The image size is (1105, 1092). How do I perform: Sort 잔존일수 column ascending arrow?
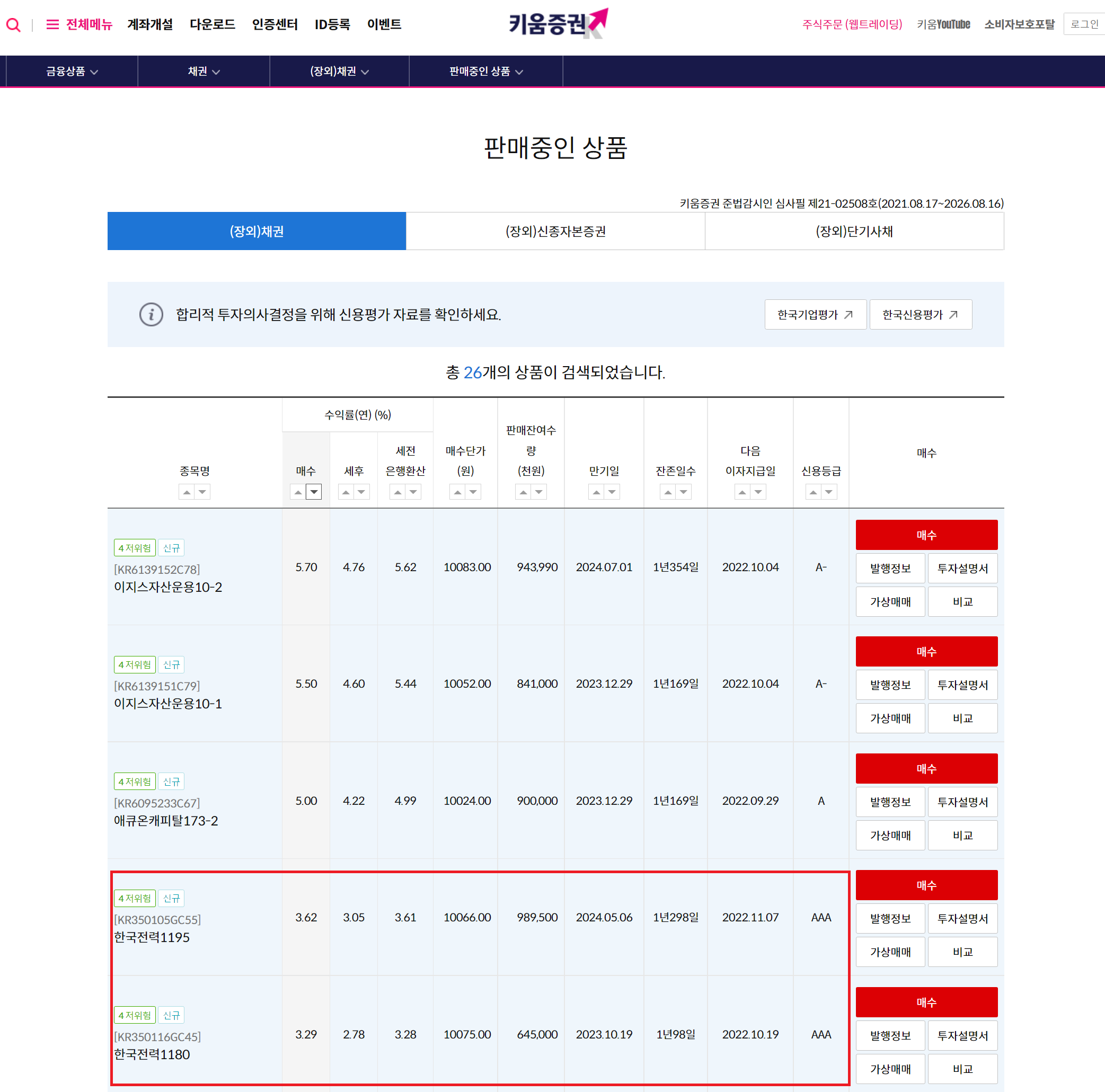click(x=667, y=492)
